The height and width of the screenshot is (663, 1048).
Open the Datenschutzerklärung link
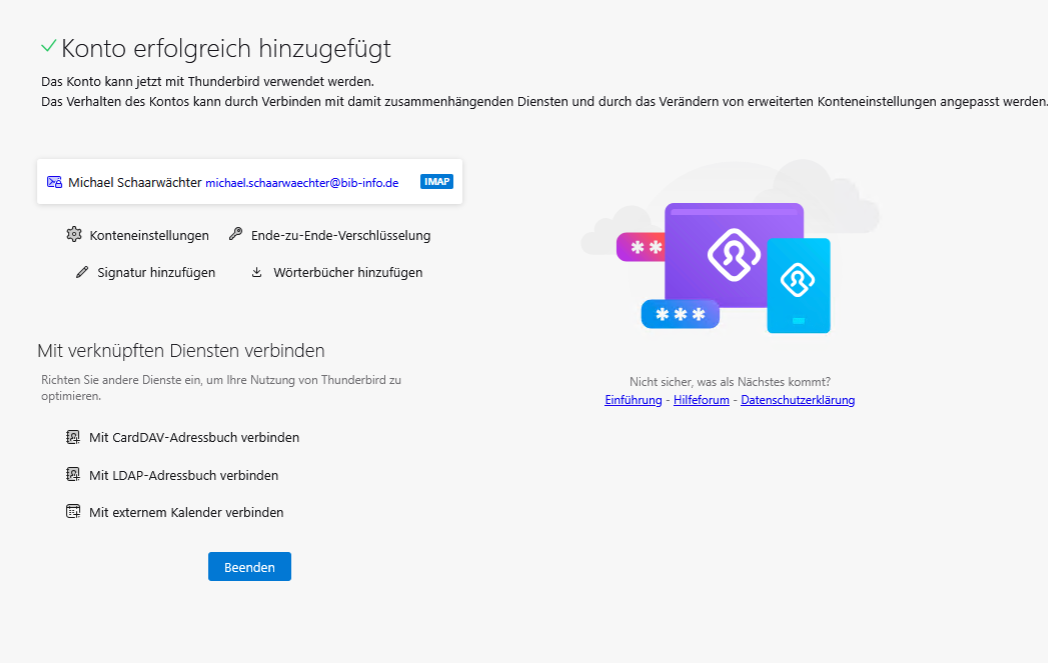[797, 400]
